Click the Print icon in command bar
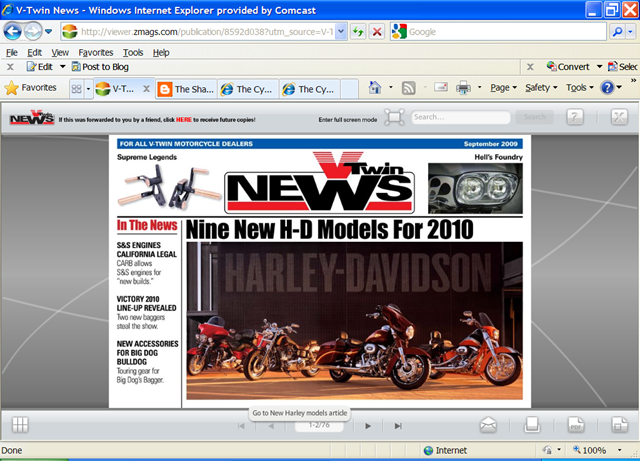The height and width of the screenshot is (461, 640). point(463,88)
